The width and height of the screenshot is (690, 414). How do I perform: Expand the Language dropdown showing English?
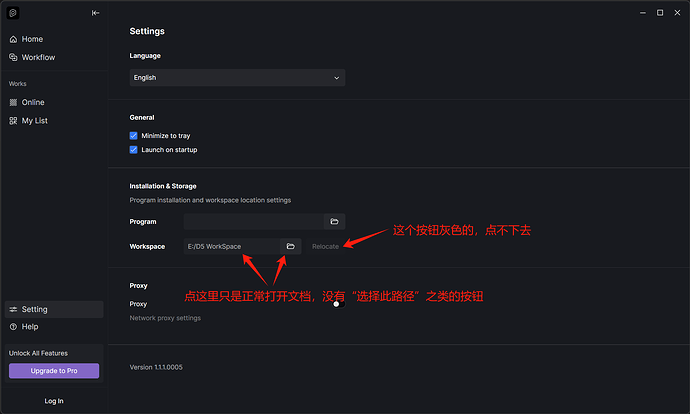[x=237, y=77]
